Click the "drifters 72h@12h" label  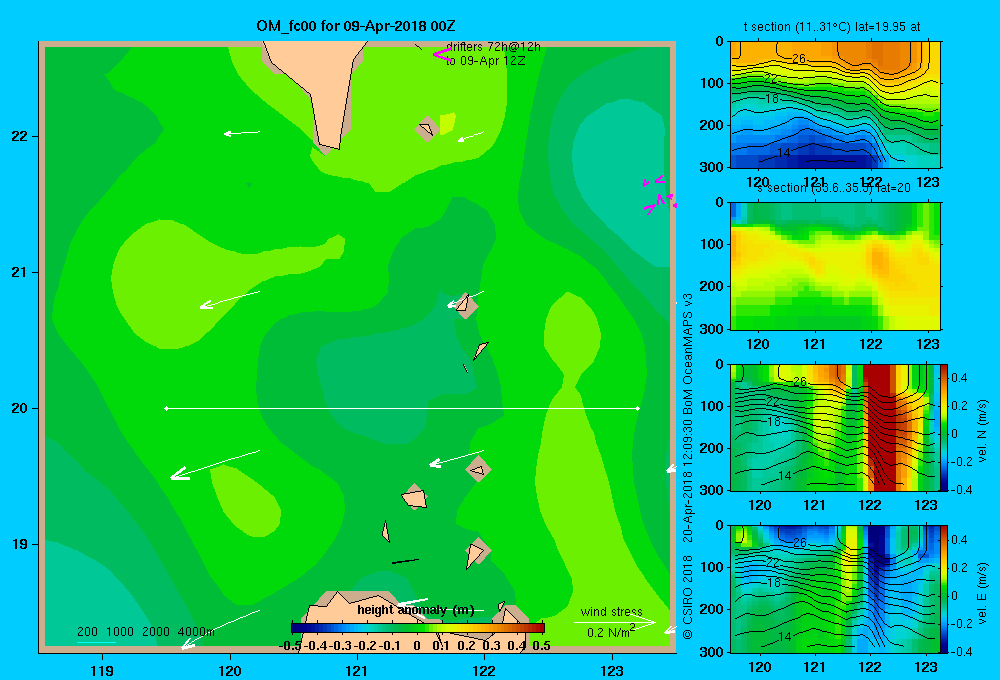pyautogui.click(x=493, y=47)
